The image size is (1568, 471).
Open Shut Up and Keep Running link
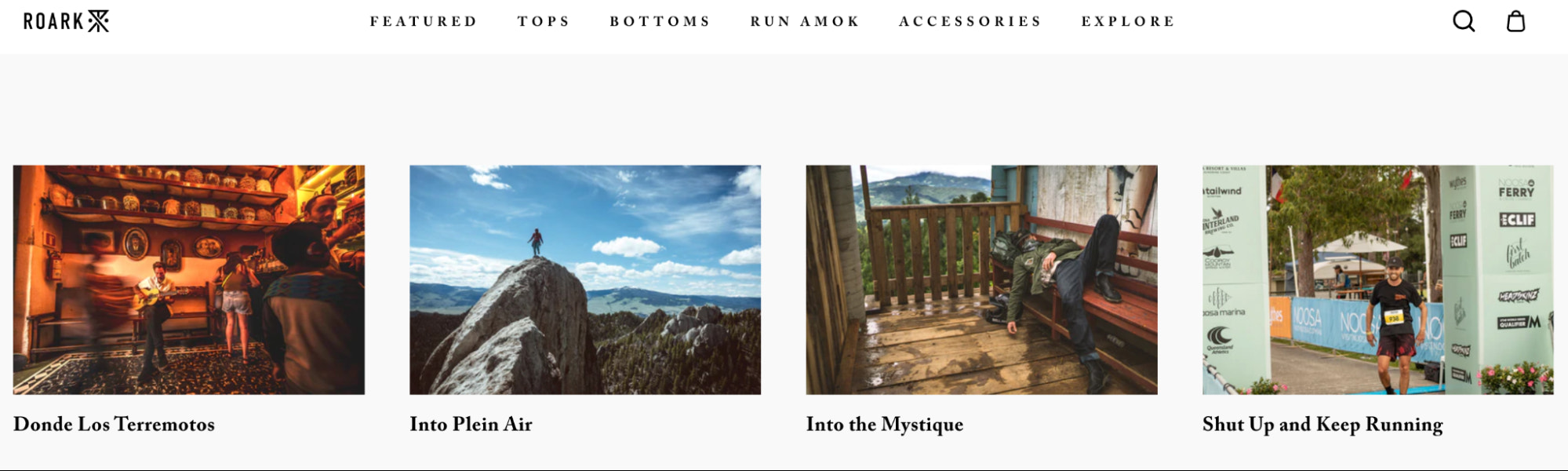1322,425
